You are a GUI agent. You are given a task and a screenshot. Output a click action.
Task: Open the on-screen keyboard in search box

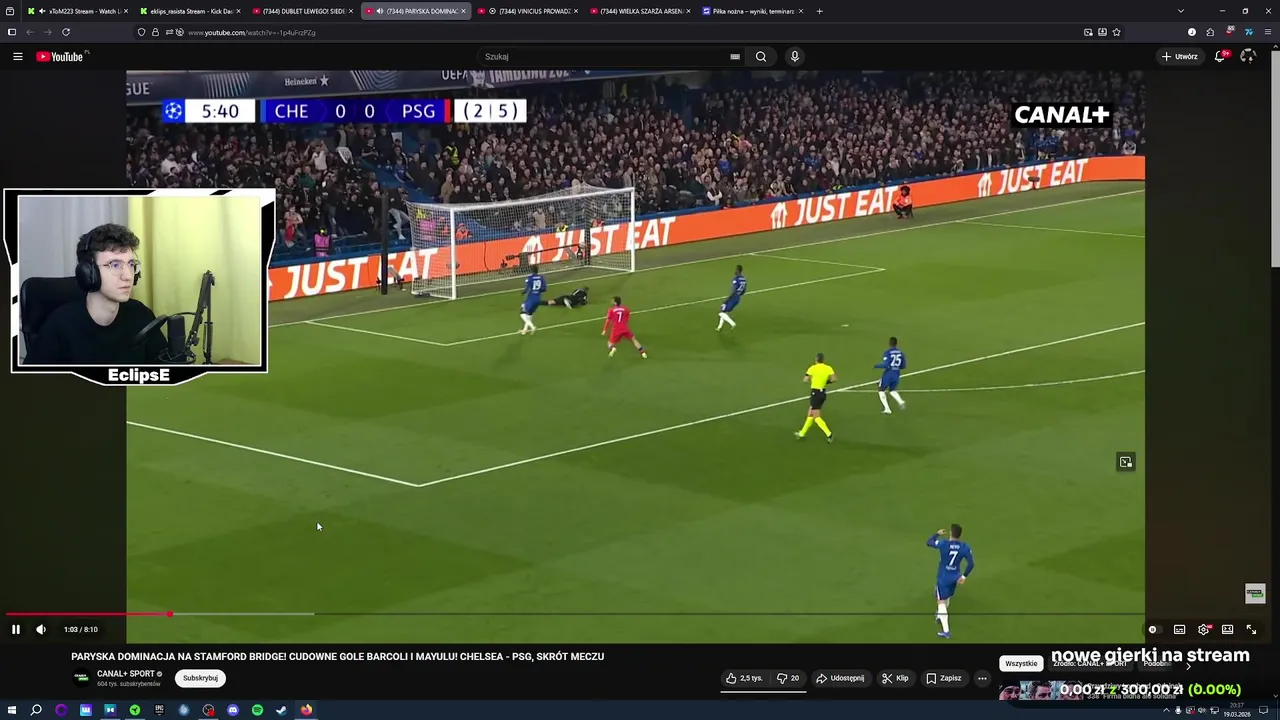(735, 57)
